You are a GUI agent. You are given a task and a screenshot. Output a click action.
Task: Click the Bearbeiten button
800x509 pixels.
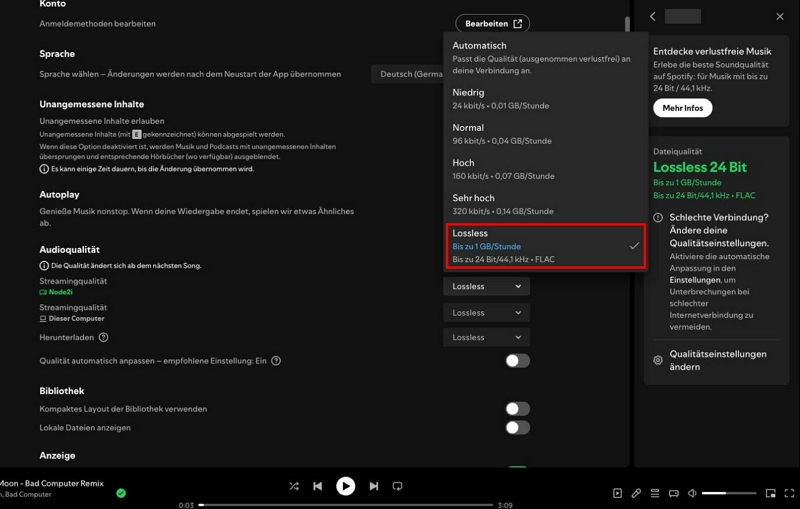point(493,23)
